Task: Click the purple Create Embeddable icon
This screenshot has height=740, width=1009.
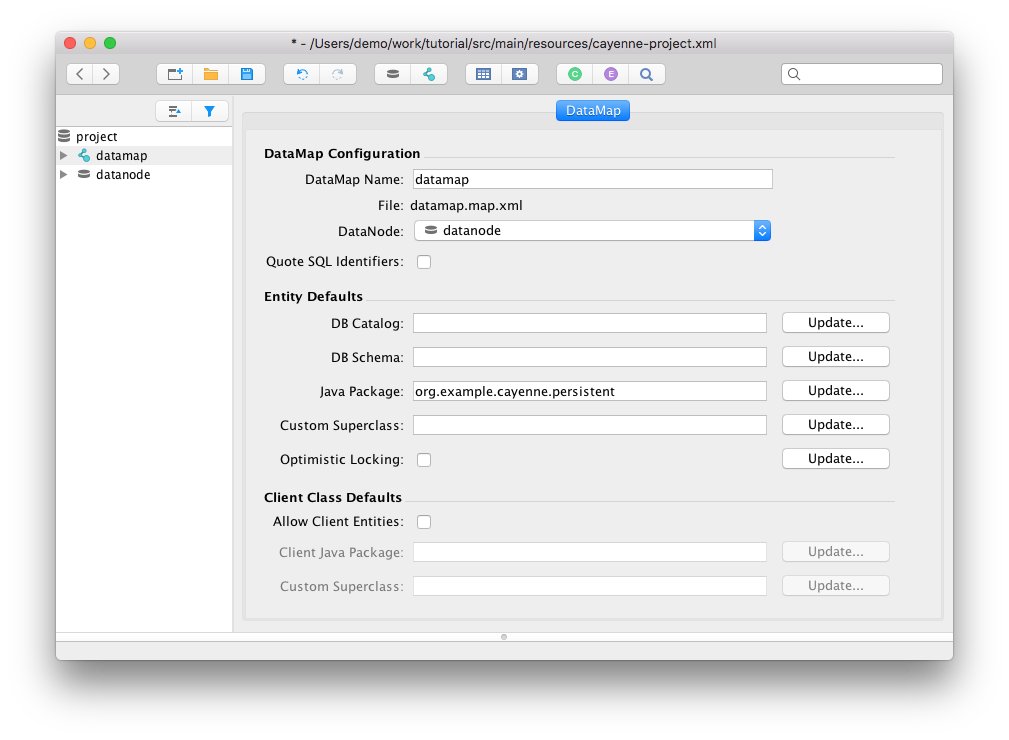Action: [x=610, y=74]
